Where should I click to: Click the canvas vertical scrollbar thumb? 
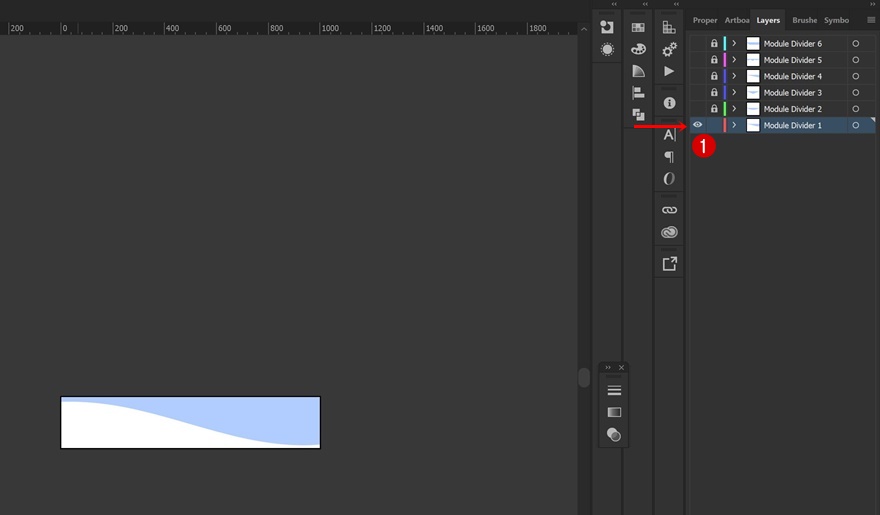pos(584,378)
